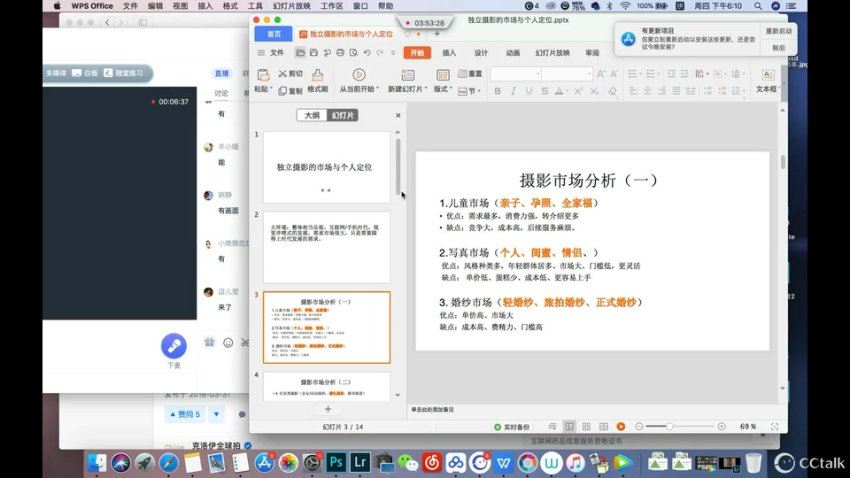Switch to Reading view in status bar
850x478 pixels.
point(603,427)
